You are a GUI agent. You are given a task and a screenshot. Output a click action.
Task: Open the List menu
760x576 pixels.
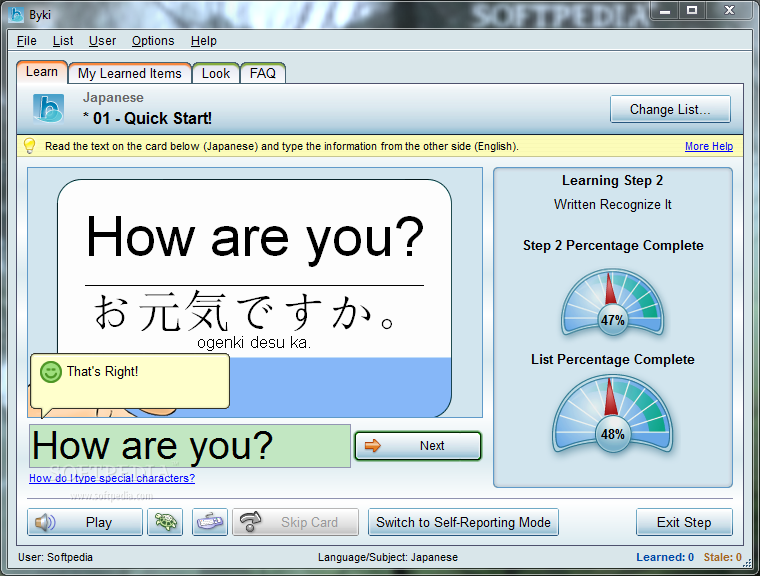point(63,41)
